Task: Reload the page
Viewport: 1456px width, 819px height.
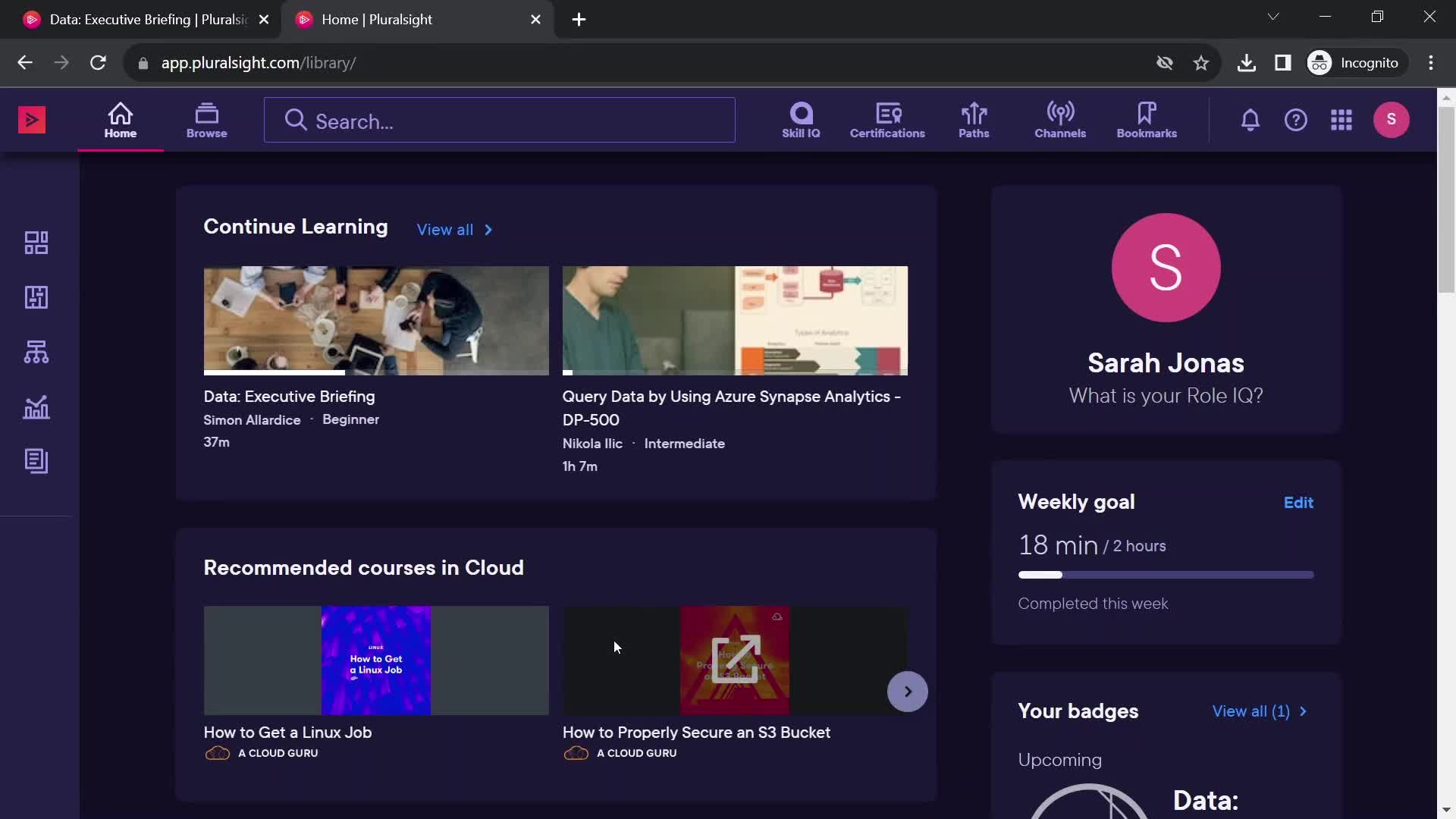Action: tap(98, 63)
